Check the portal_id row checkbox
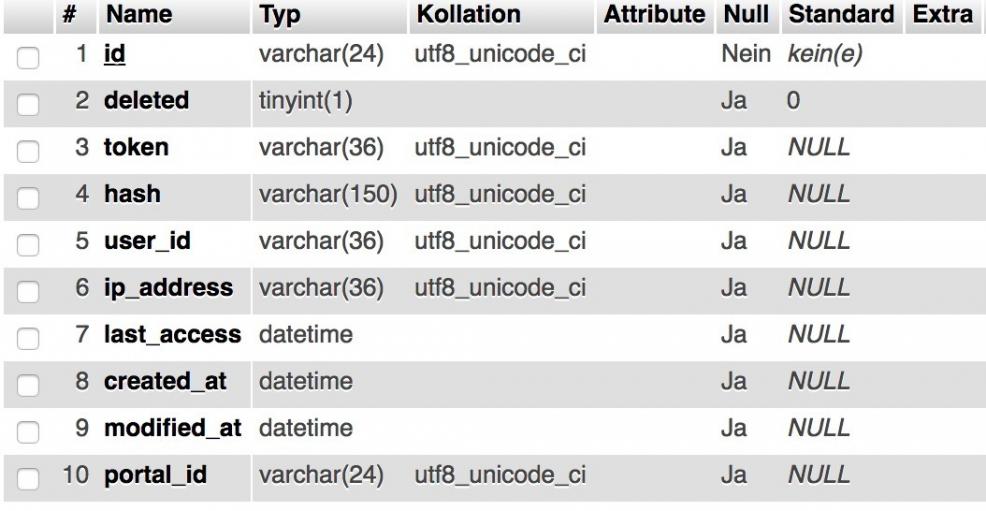The width and height of the screenshot is (986, 511). click(x=31, y=477)
